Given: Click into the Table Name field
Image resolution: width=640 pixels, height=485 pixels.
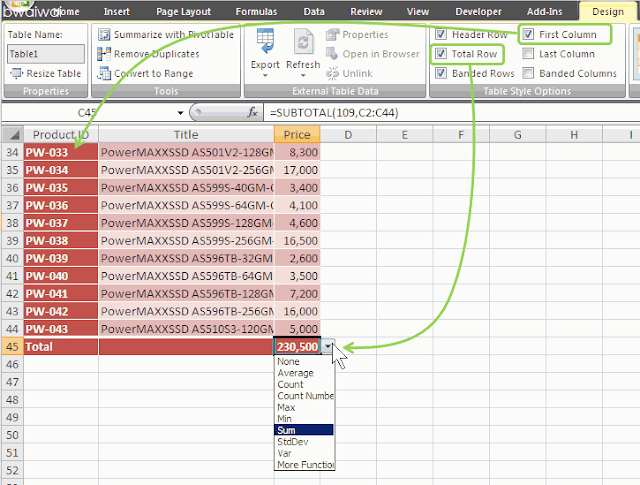Looking at the screenshot, I should pyautogui.click(x=46, y=54).
